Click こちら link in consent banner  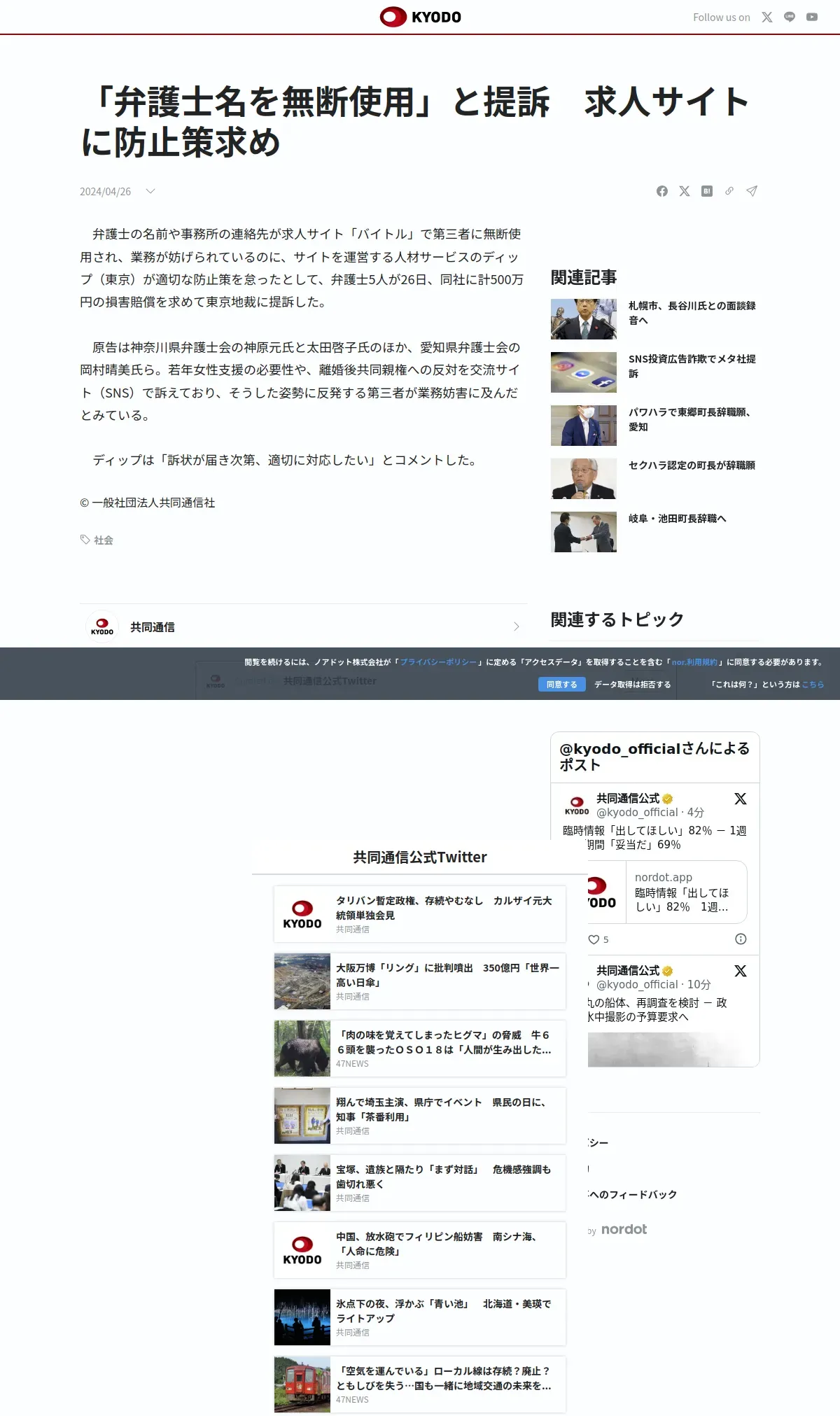[x=813, y=685]
